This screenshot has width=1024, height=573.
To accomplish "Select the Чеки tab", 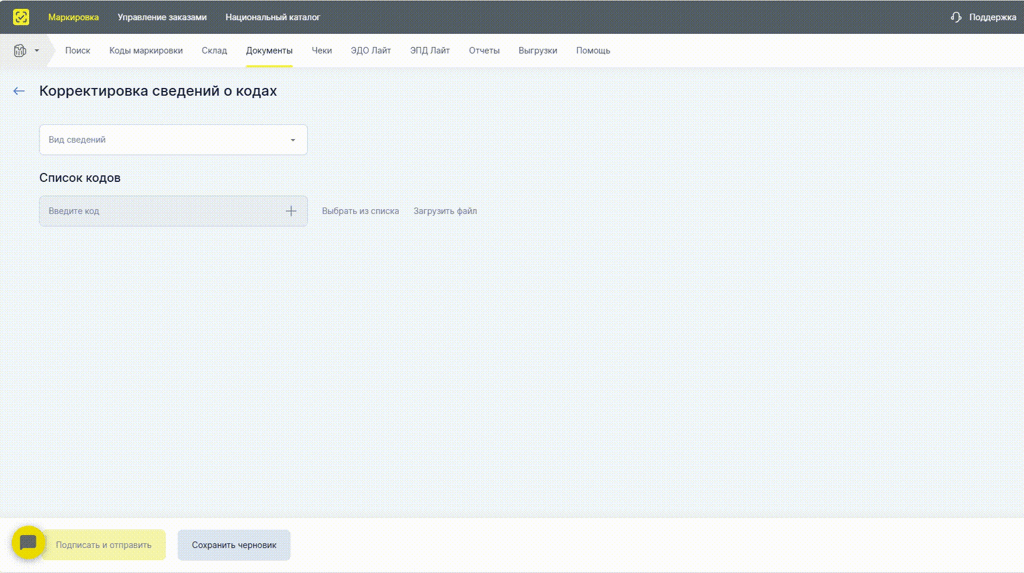I will pyautogui.click(x=321, y=51).
